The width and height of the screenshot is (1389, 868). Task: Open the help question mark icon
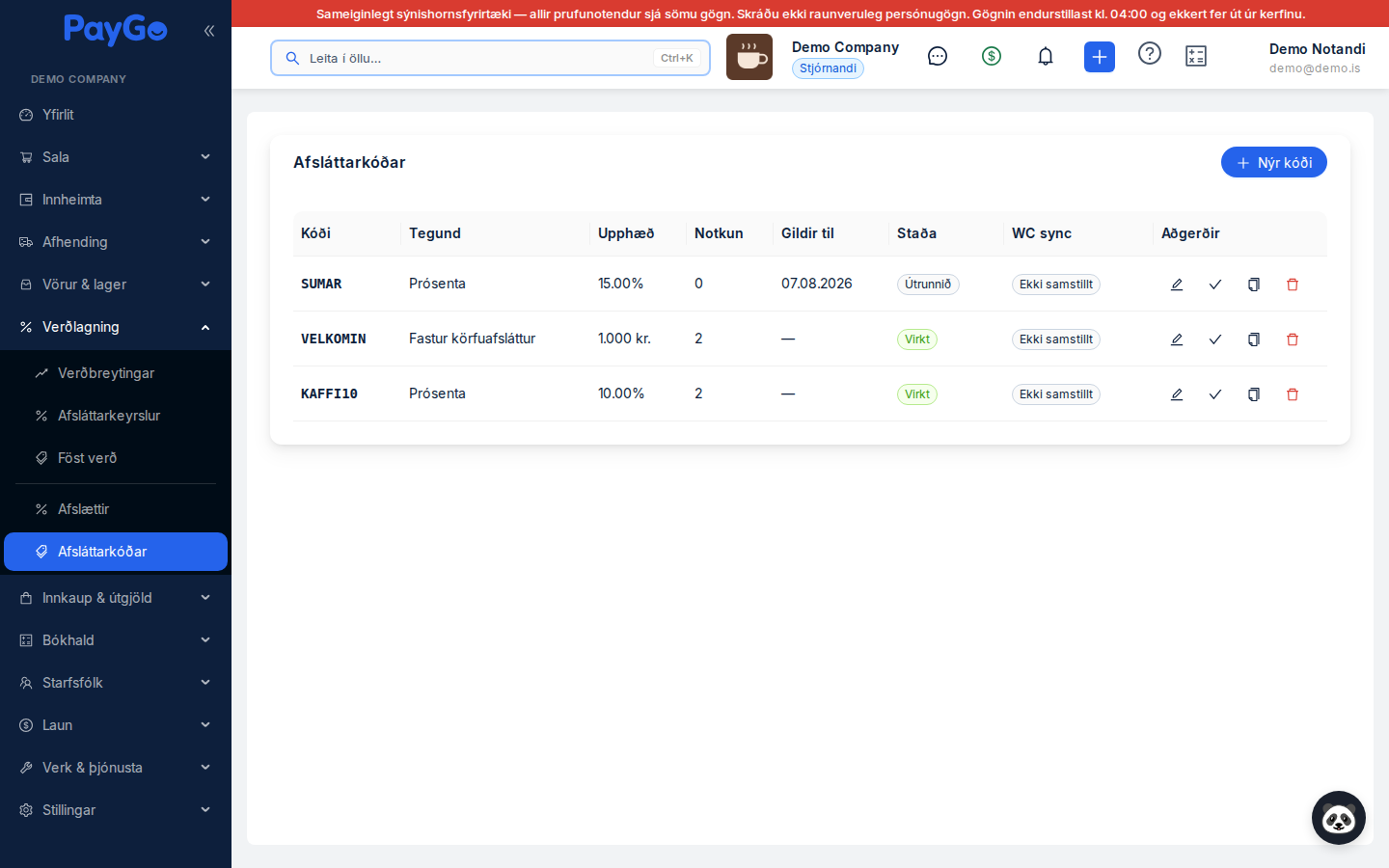1150,53
